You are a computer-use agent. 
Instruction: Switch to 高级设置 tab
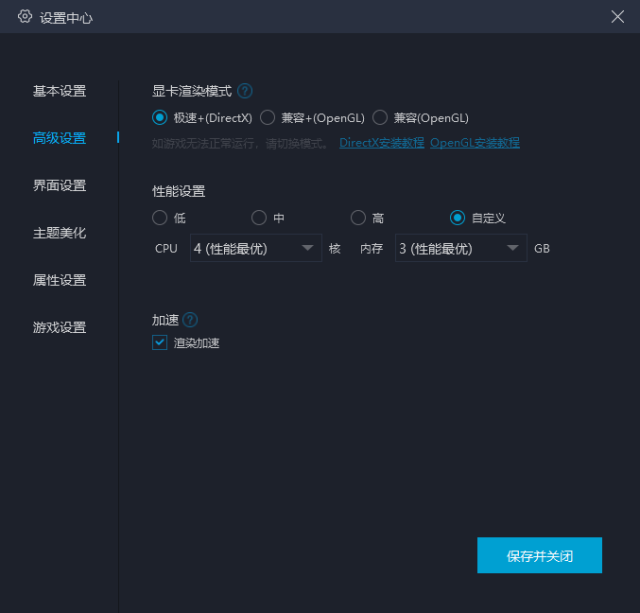coord(60,138)
